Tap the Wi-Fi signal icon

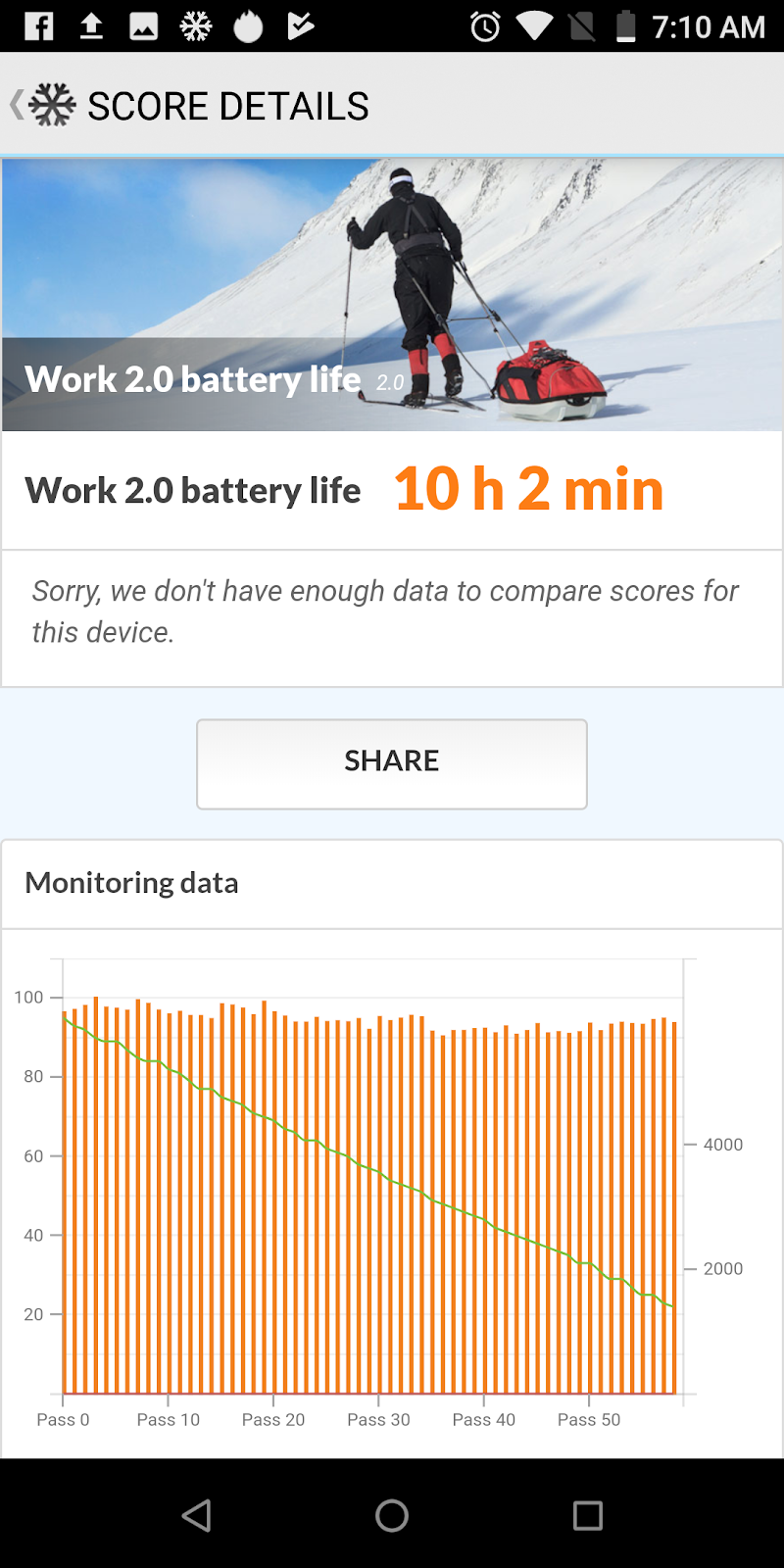click(x=534, y=26)
